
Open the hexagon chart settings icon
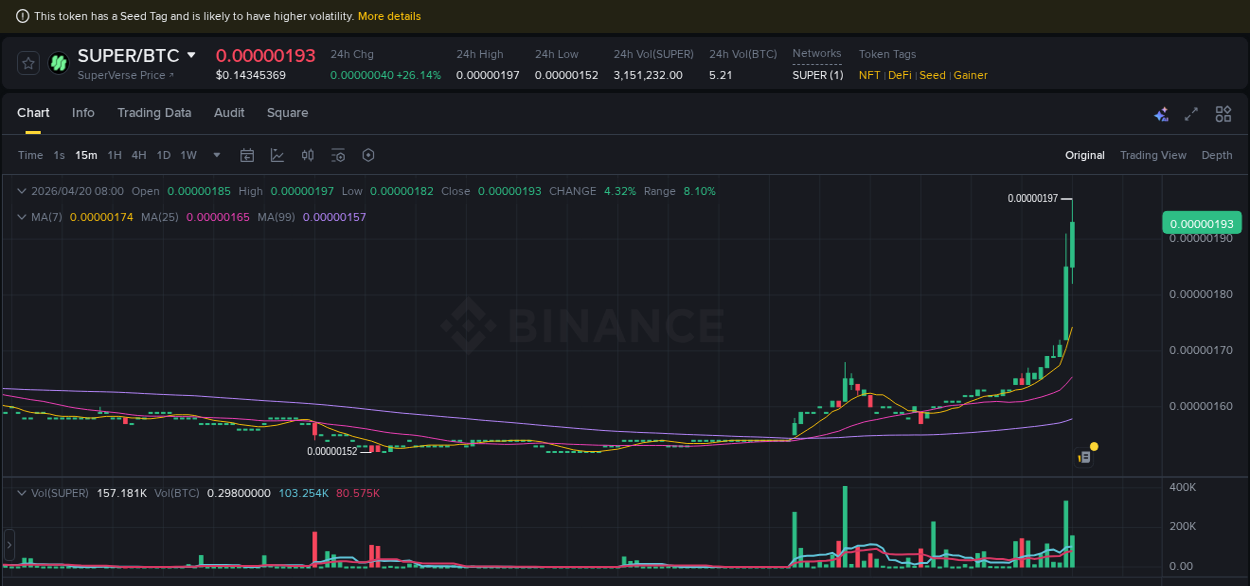coord(368,155)
